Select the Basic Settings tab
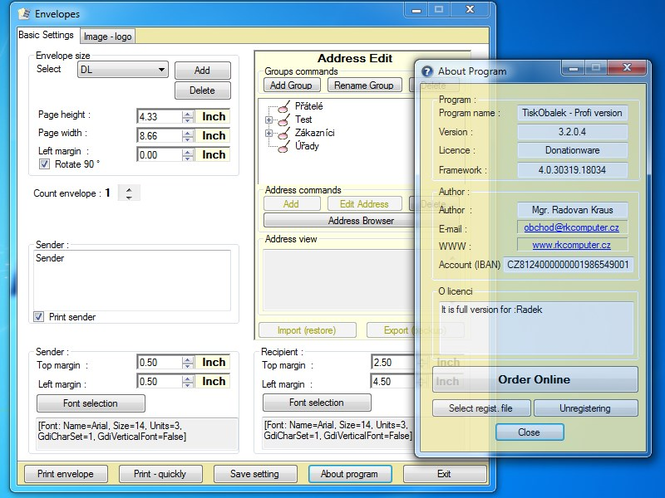The height and width of the screenshot is (498, 665). [x=46, y=35]
